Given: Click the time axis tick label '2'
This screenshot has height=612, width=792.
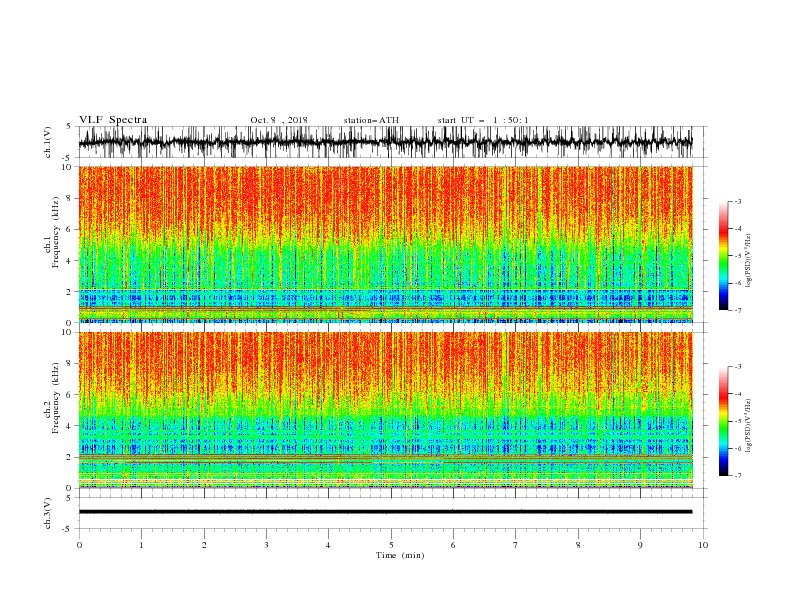Looking at the screenshot, I should 204,545.
